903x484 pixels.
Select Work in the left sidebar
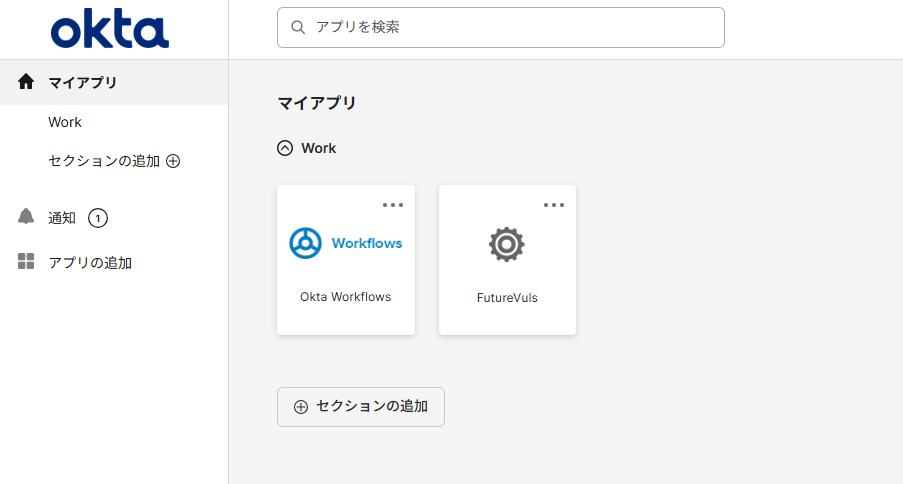65,122
